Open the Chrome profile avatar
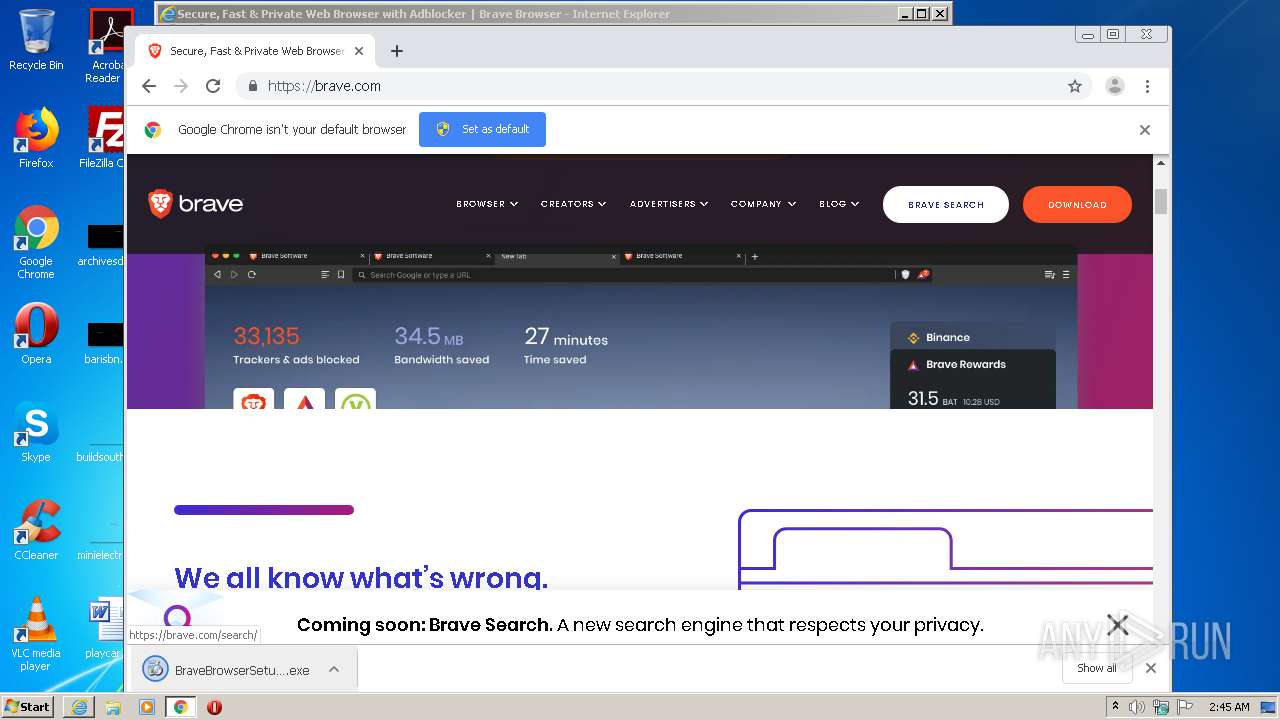This screenshot has height=720, width=1280. [x=1115, y=86]
